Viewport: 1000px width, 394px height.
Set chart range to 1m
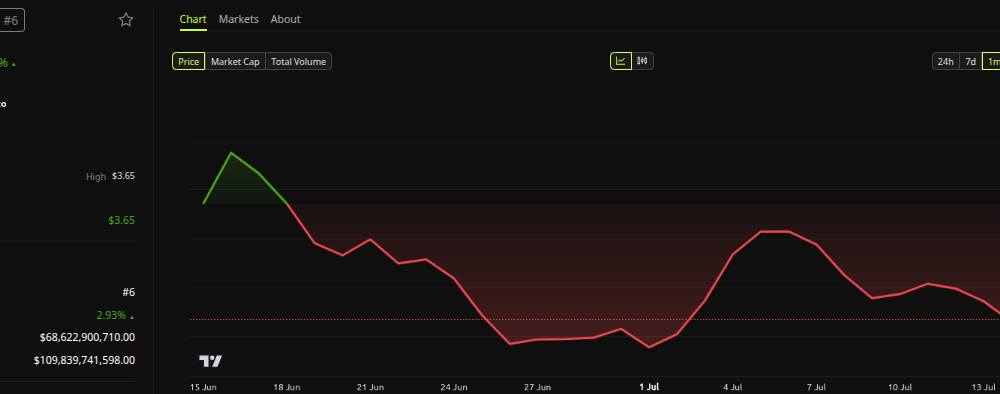point(992,62)
